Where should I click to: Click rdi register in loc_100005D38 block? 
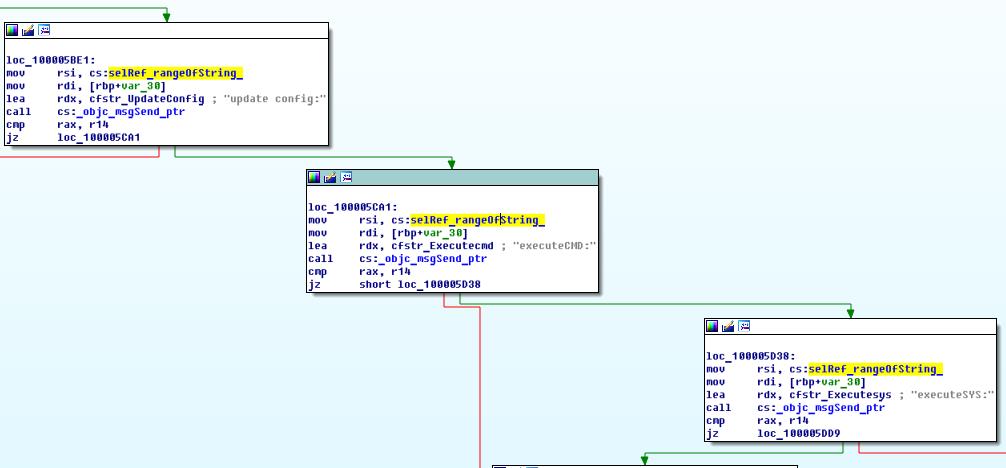[767, 382]
